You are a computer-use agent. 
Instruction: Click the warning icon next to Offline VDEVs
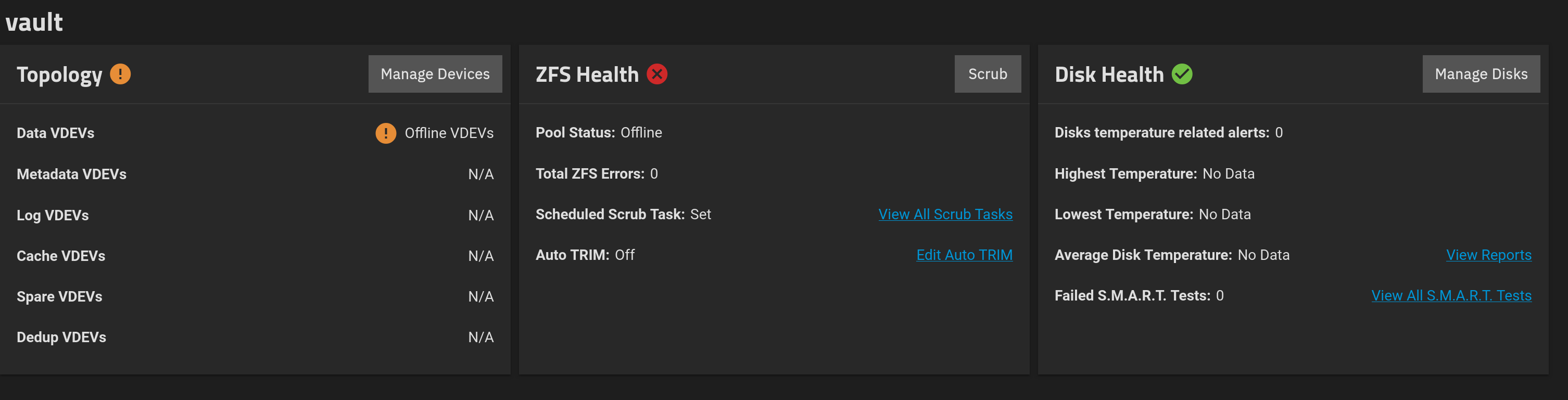pos(385,133)
